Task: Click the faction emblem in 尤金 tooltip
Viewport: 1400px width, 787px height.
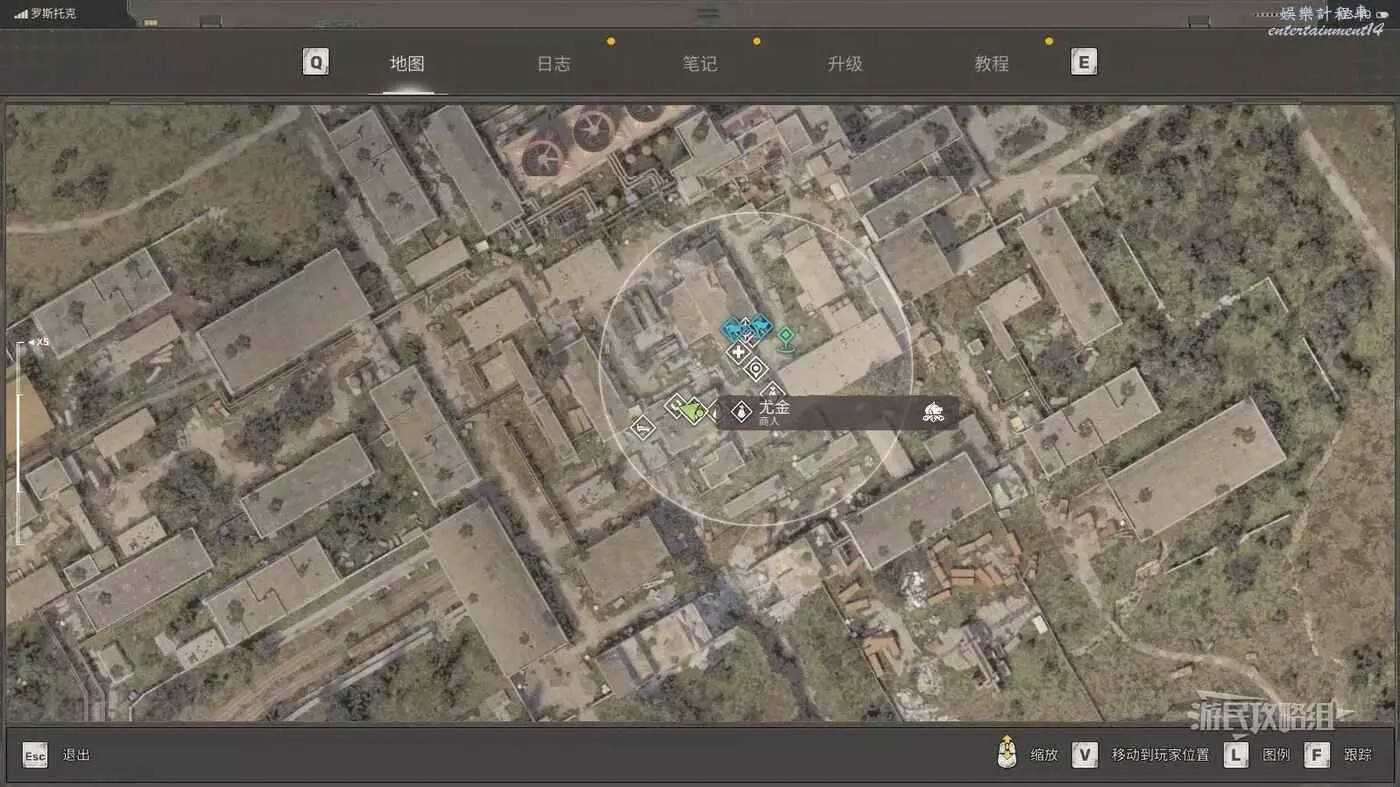Action: pos(933,411)
